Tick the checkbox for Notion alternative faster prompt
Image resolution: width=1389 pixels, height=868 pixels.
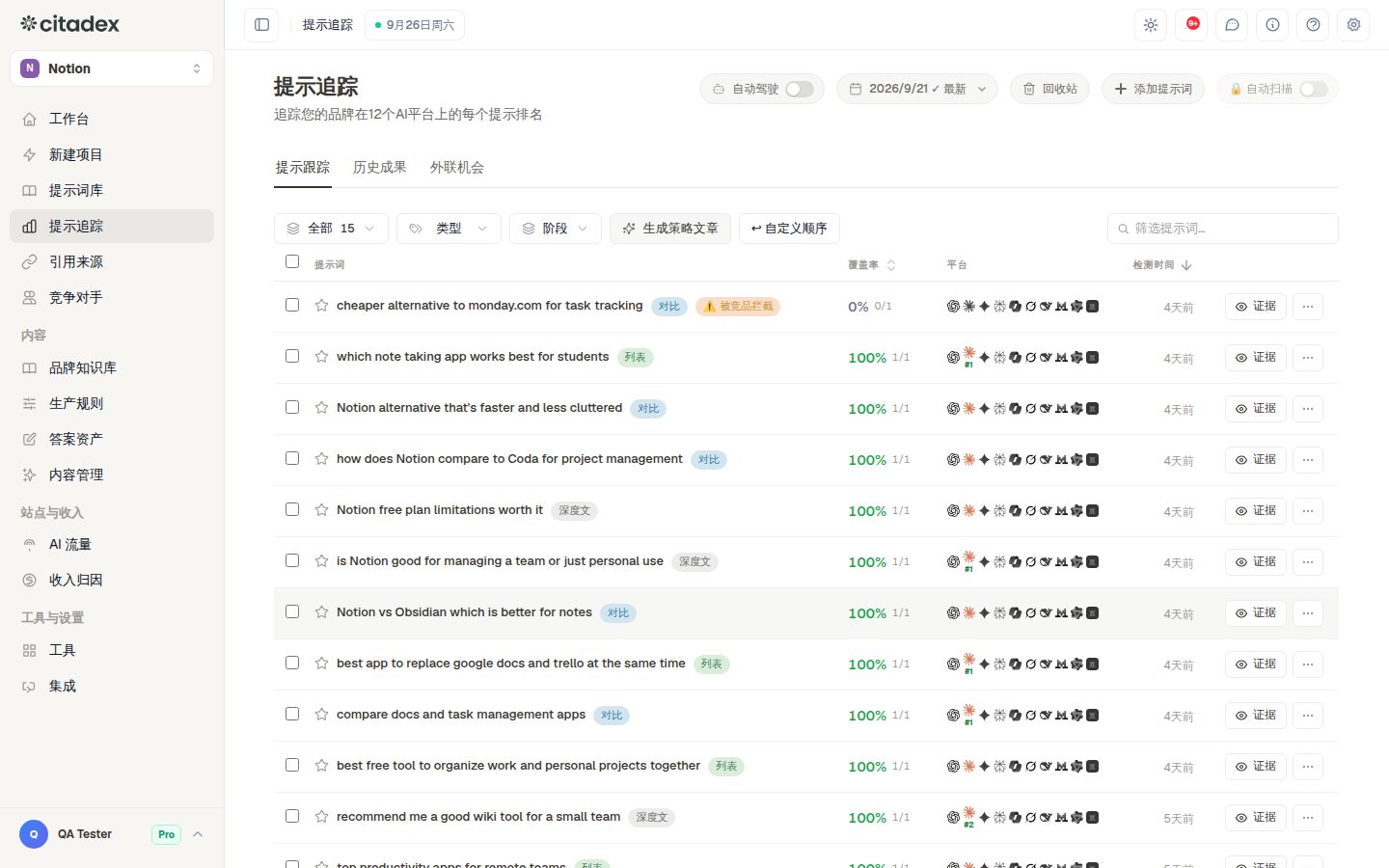point(292,407)
